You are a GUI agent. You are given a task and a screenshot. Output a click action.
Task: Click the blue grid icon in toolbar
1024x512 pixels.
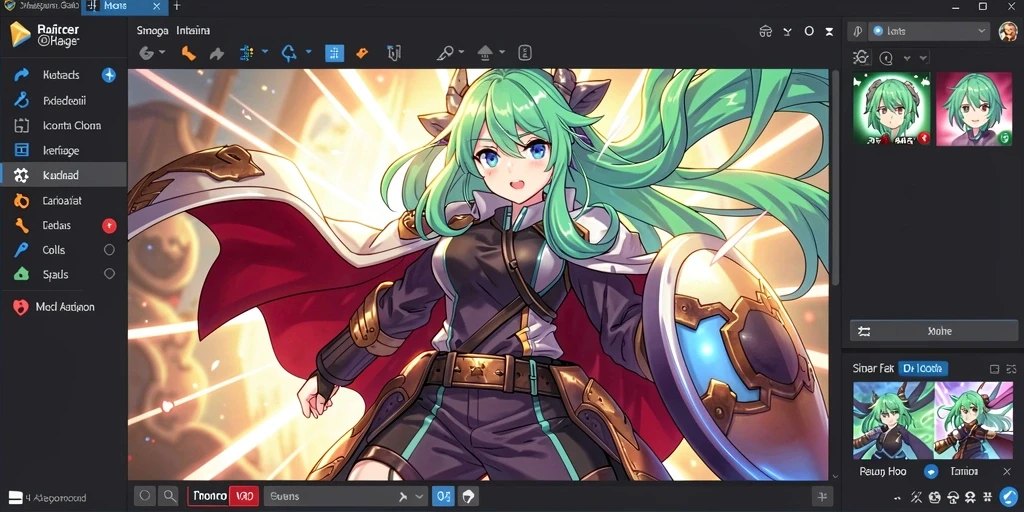334,53
